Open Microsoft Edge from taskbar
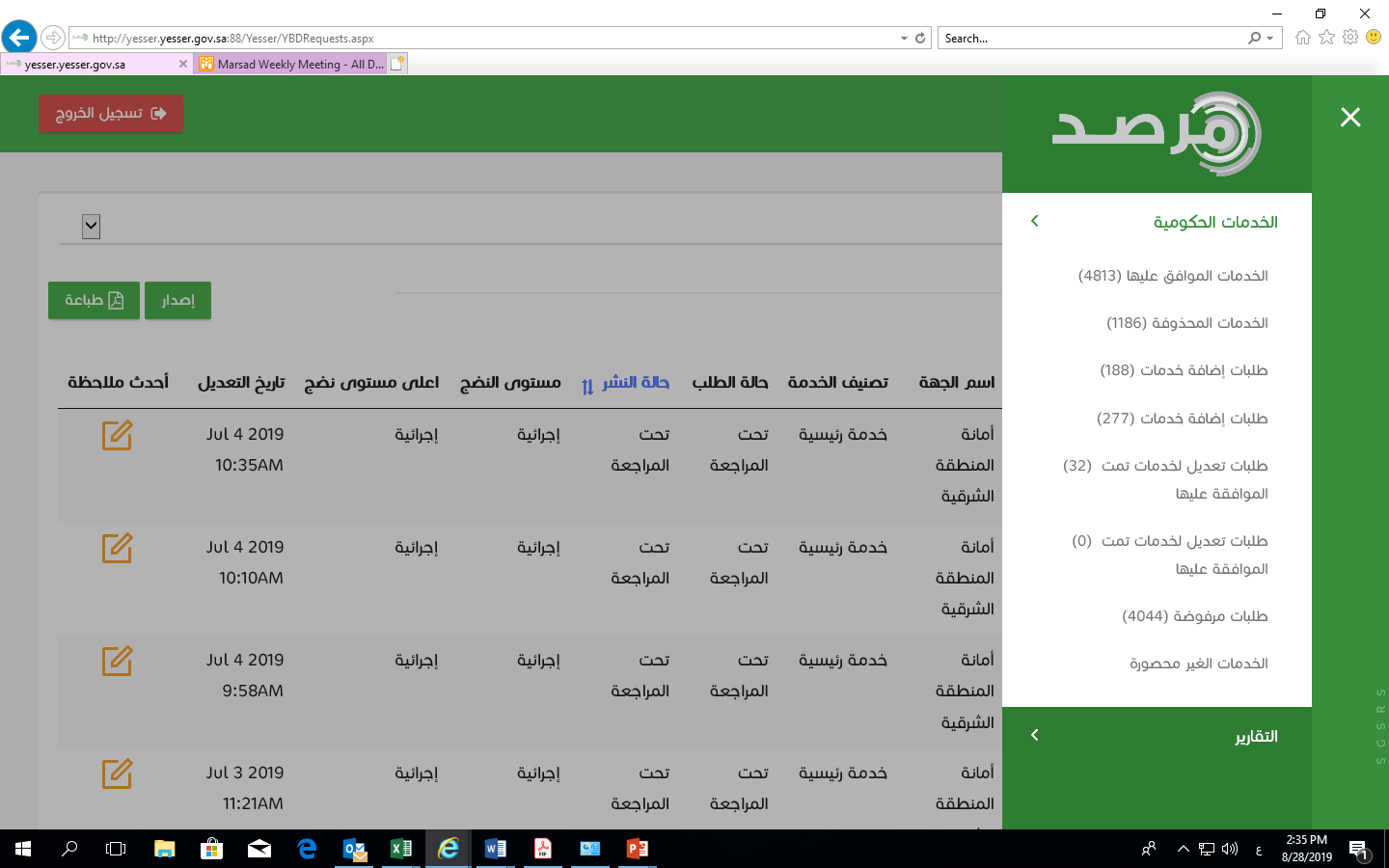Image resolution: width=1389 pixels, height=868 pixels. pyautogui.click(x=307, y=849)
